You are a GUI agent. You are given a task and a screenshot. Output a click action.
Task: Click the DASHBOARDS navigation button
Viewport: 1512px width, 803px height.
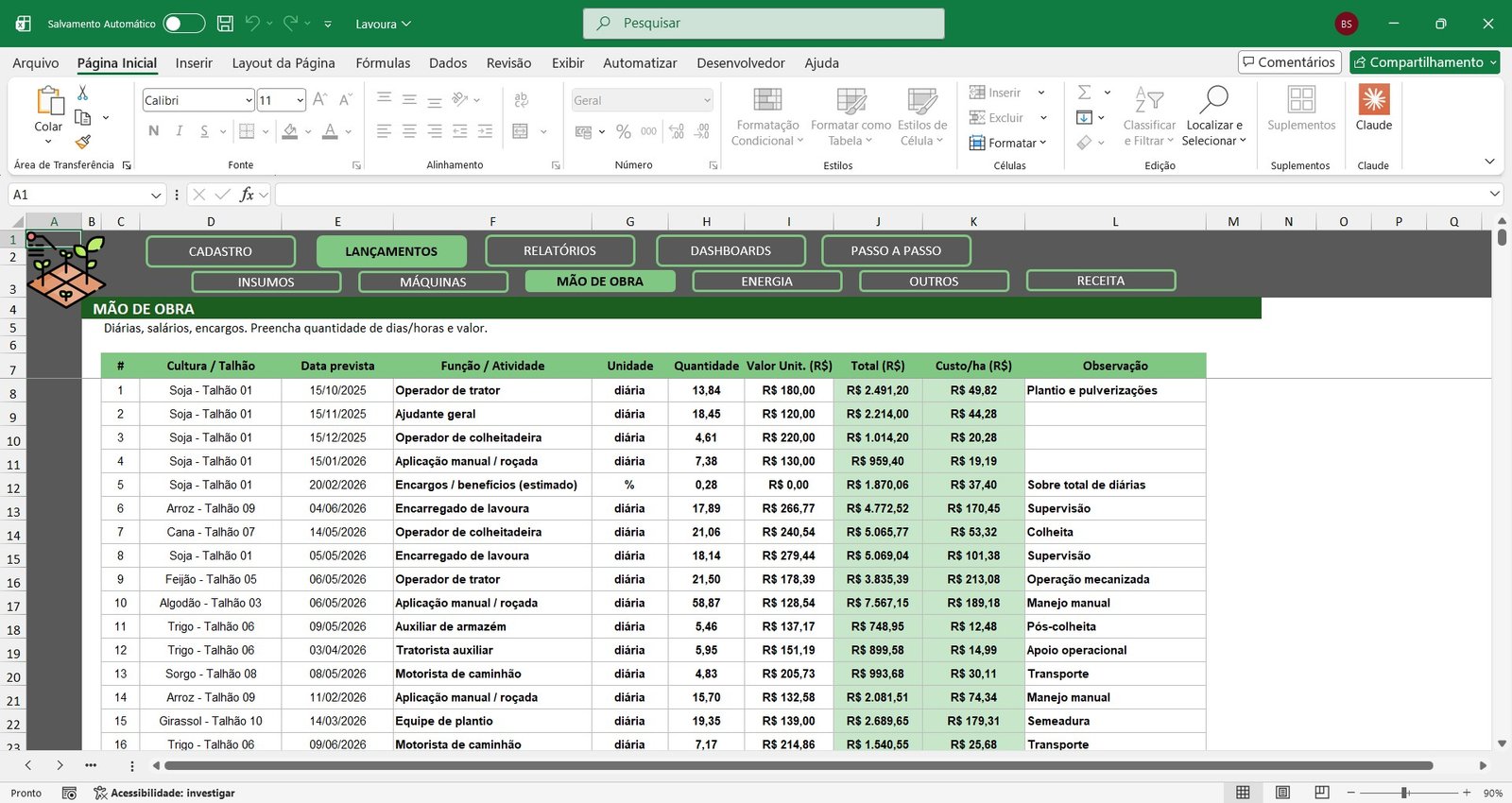(730, 250)
